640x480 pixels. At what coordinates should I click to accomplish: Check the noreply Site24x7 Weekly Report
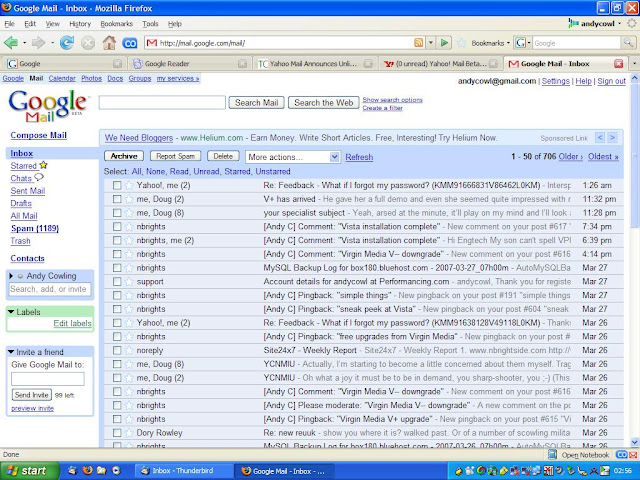coord(117,350)
